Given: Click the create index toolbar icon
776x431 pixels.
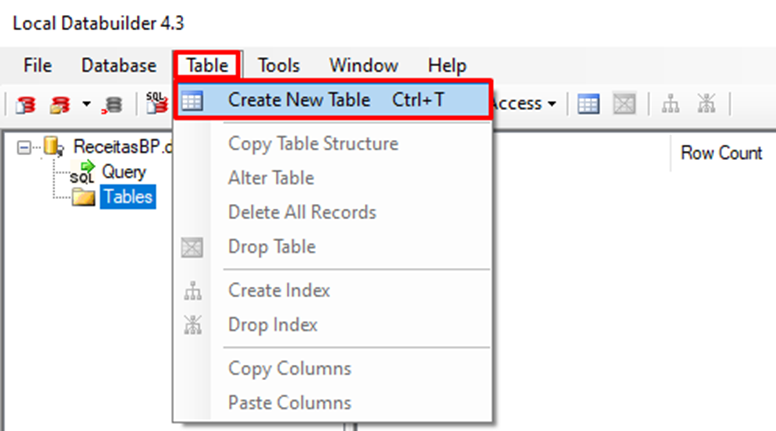Looking at the screenshot, I should pos(670,103).
